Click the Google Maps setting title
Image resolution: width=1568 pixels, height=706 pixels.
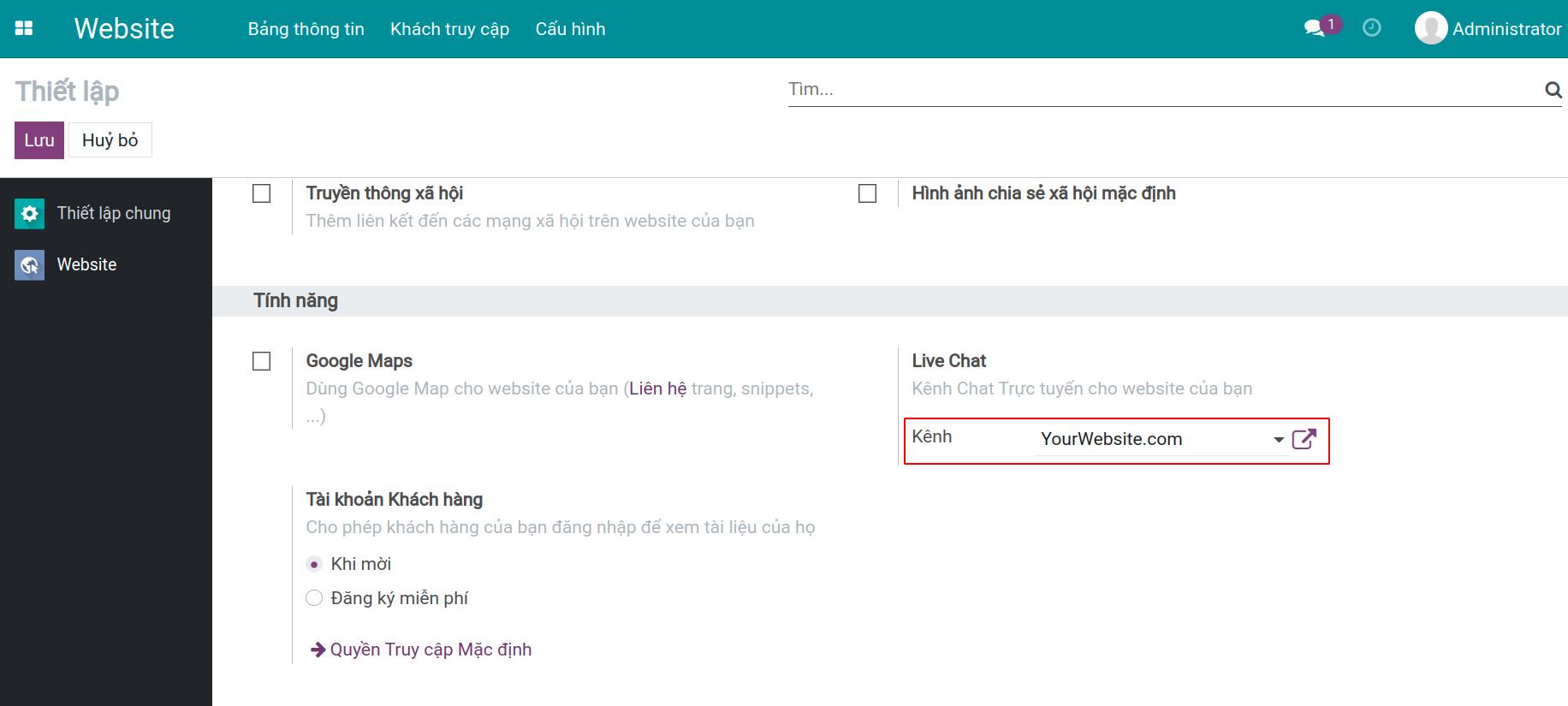tap(359, 361)
